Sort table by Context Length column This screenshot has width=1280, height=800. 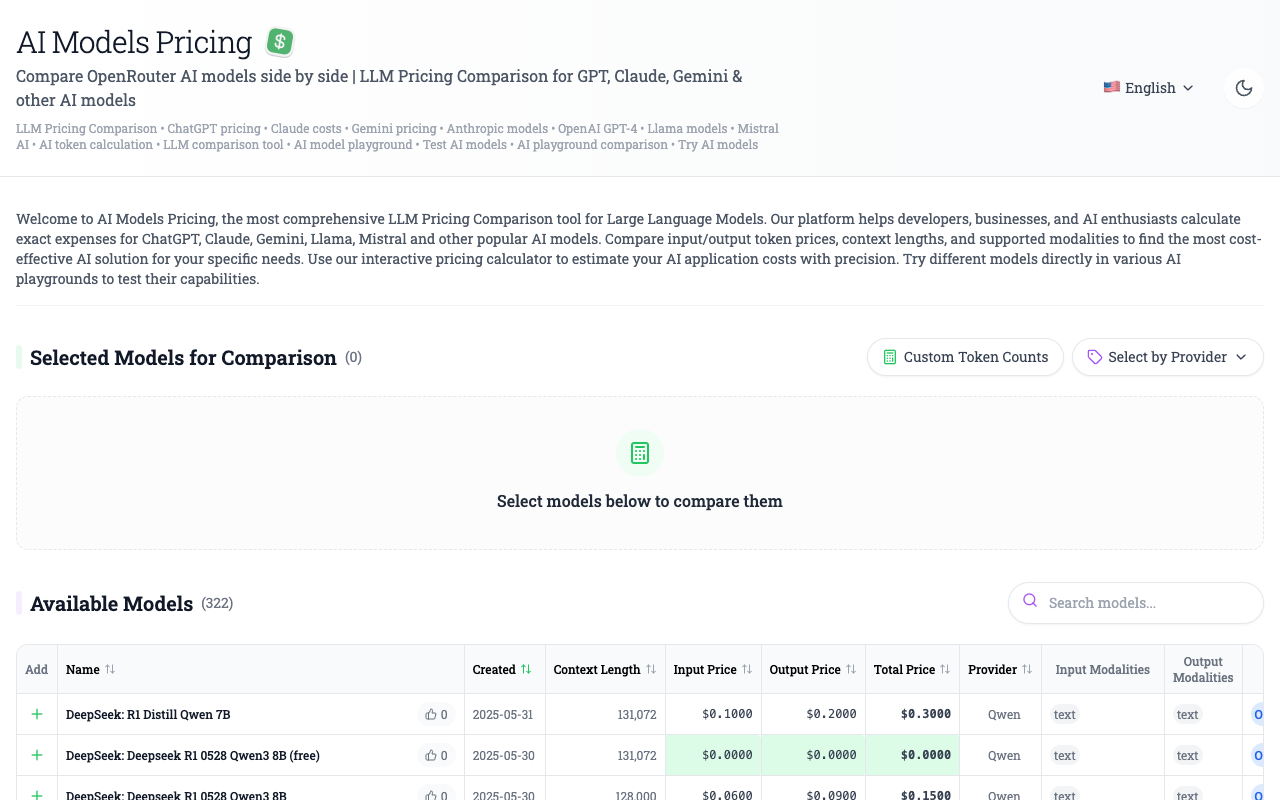point(605,670)
